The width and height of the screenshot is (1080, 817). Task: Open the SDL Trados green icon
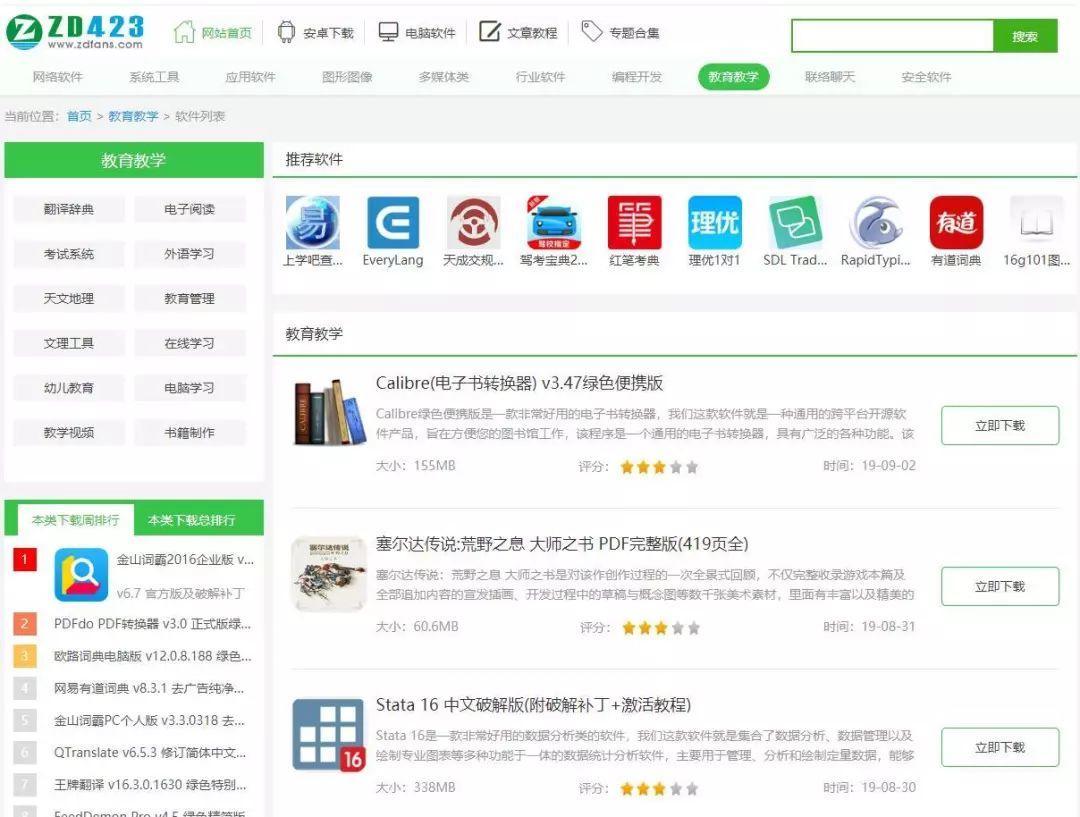(x=795, y=222)
